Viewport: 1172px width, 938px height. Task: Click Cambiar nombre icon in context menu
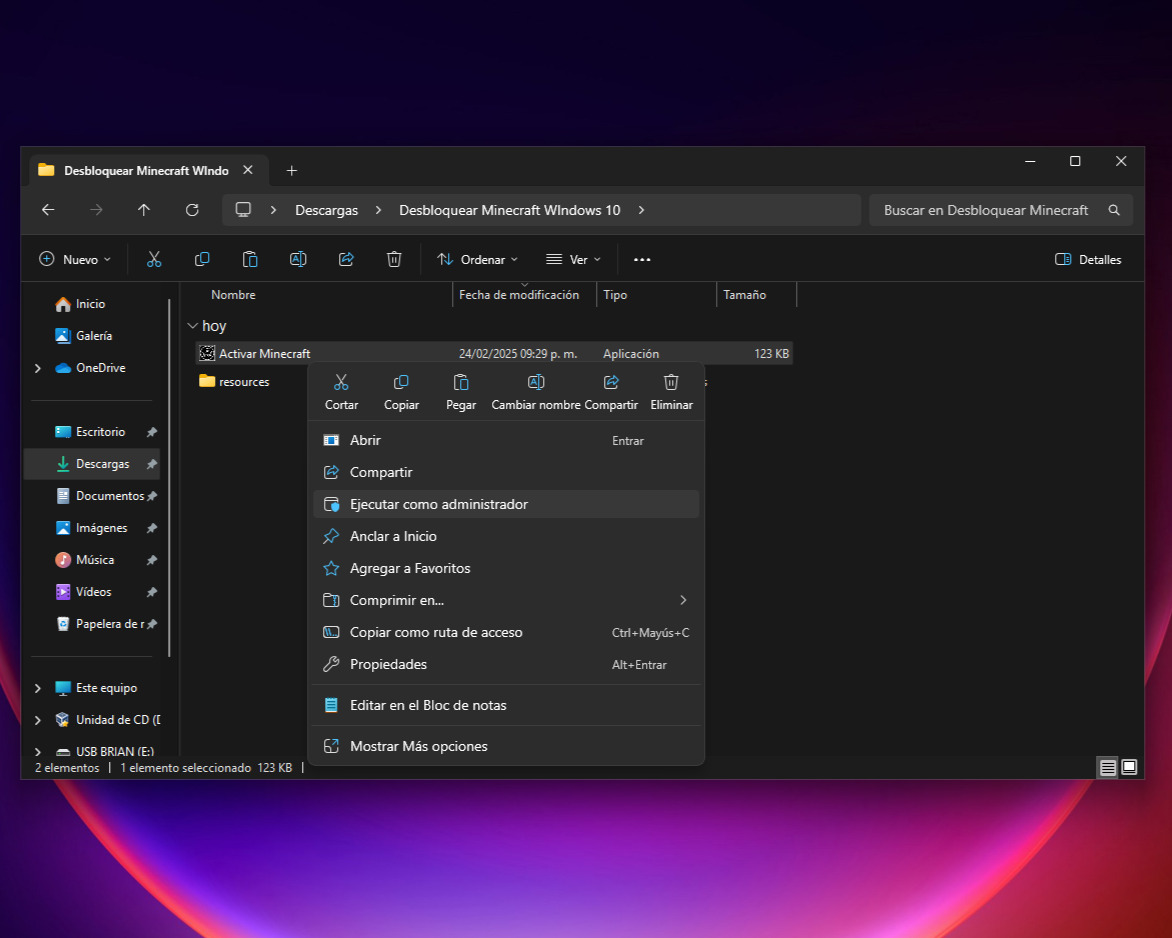pos(536,382)
